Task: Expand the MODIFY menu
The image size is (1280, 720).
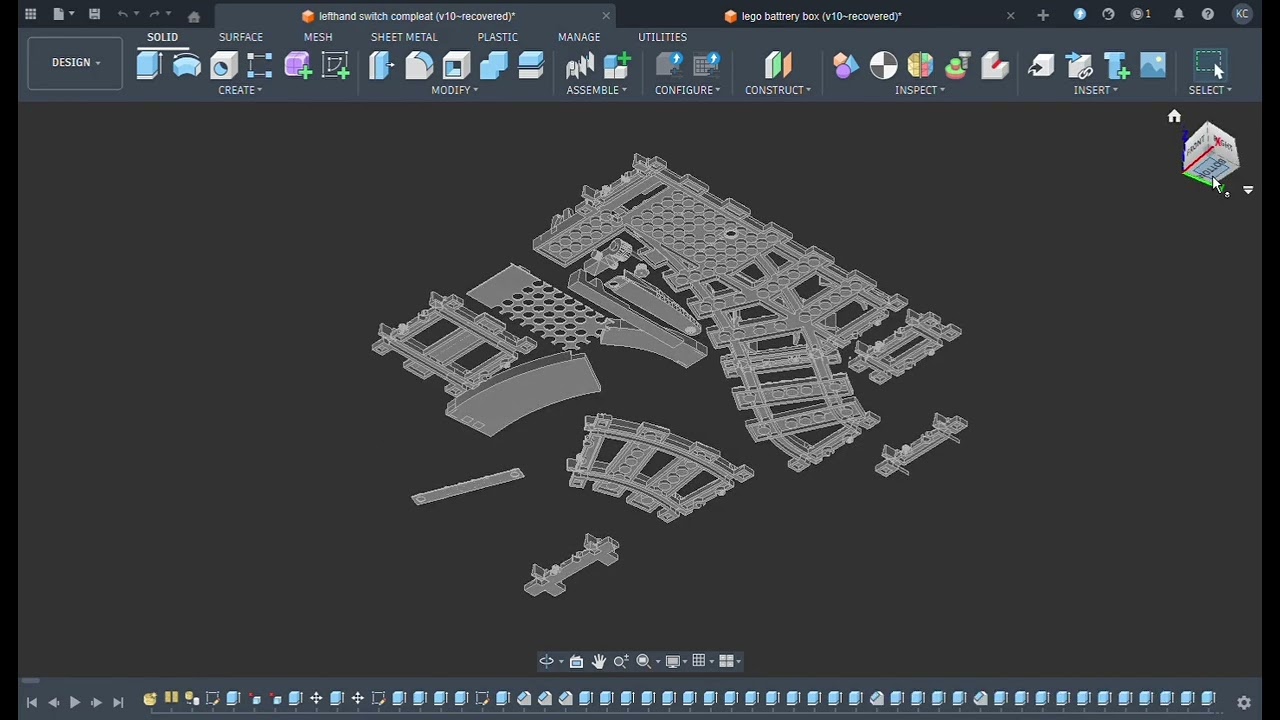Action: 454,90
